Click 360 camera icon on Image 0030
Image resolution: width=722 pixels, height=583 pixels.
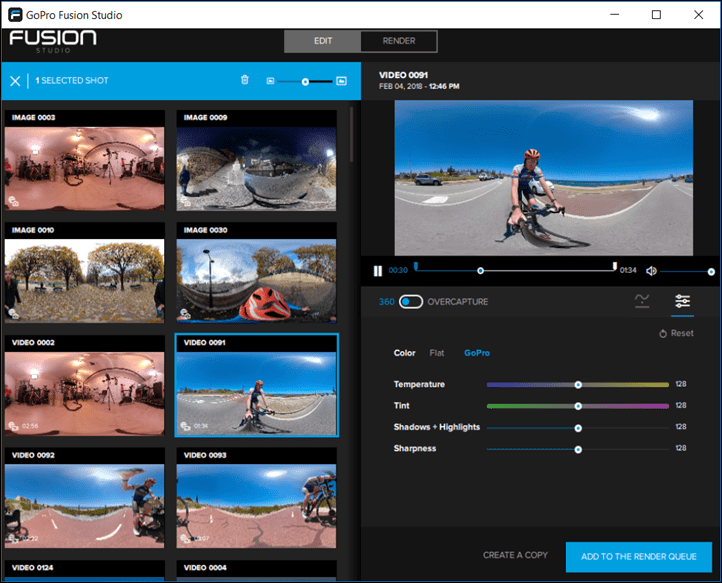(185, 314)
